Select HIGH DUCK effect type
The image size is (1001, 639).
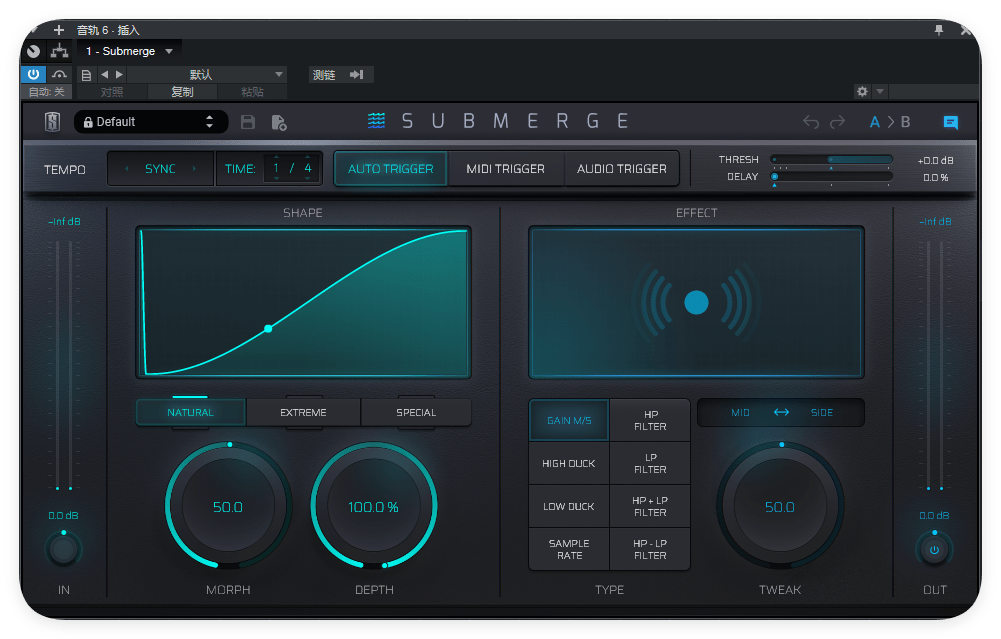[569, 463]
